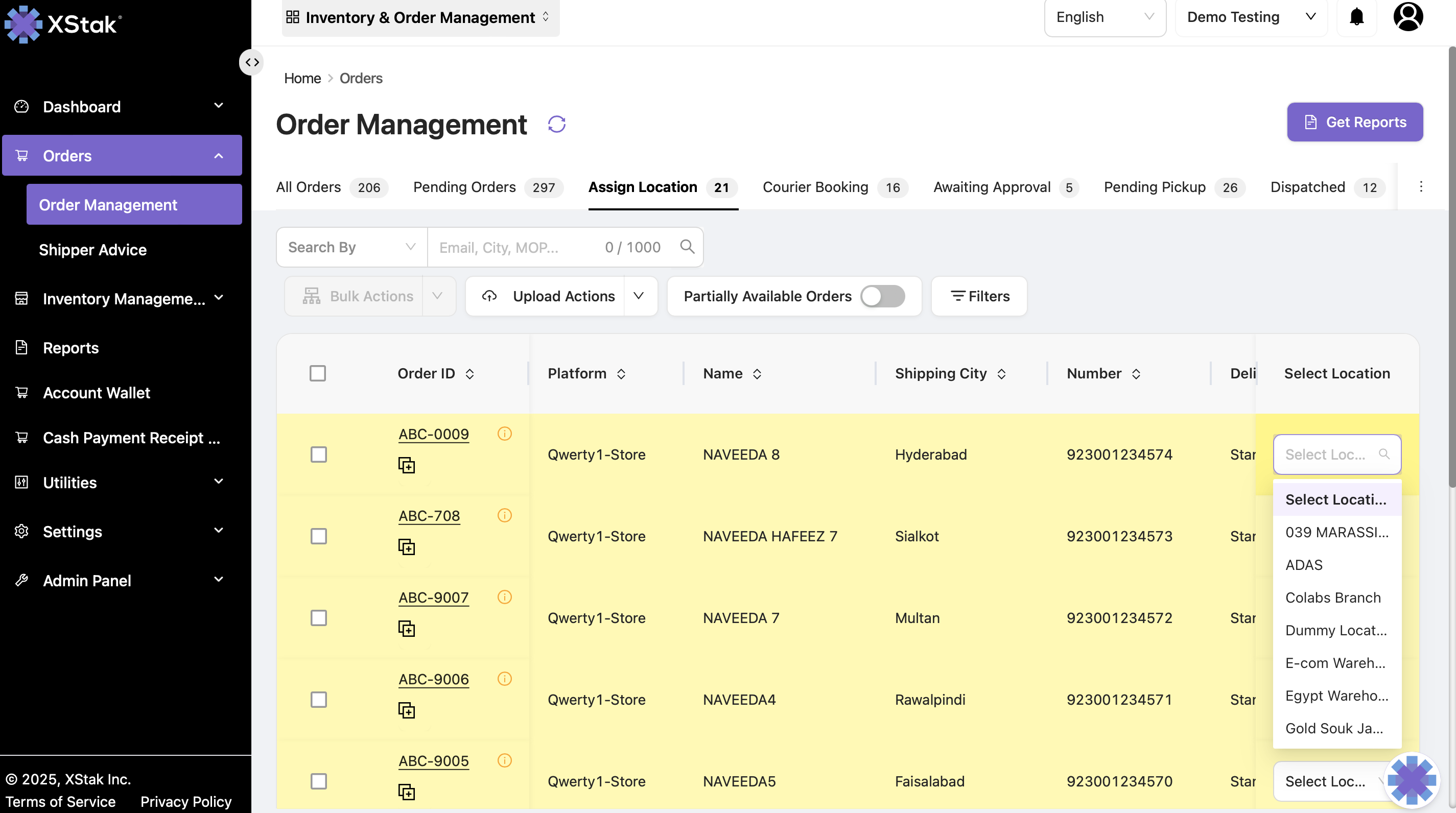Open the user profile avatar
Image resolution: width=1456 pixels, height=813 pixels.
1407,17
